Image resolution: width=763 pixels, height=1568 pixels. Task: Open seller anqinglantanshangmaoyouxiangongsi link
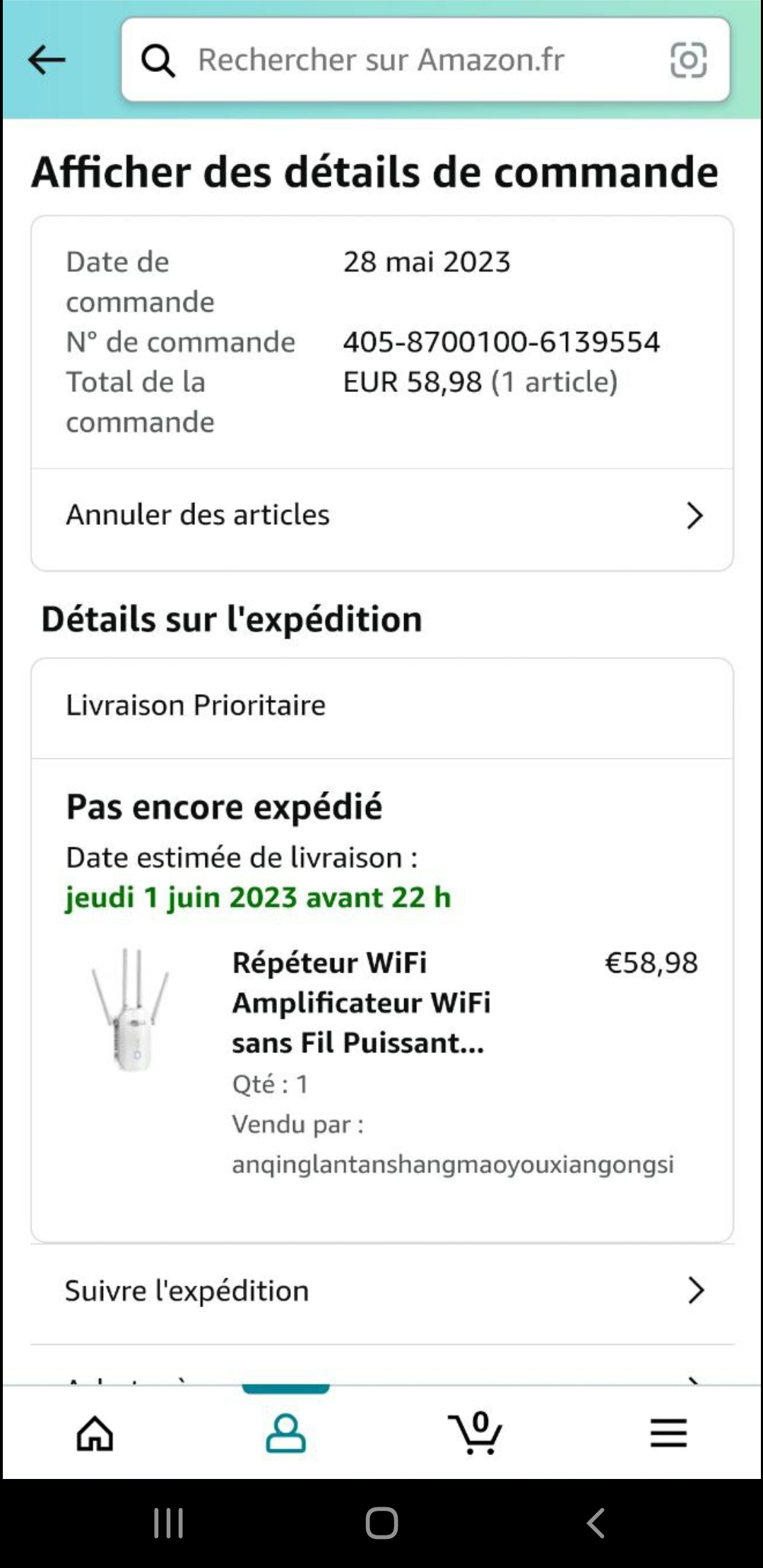click(x=453, y=1164)
